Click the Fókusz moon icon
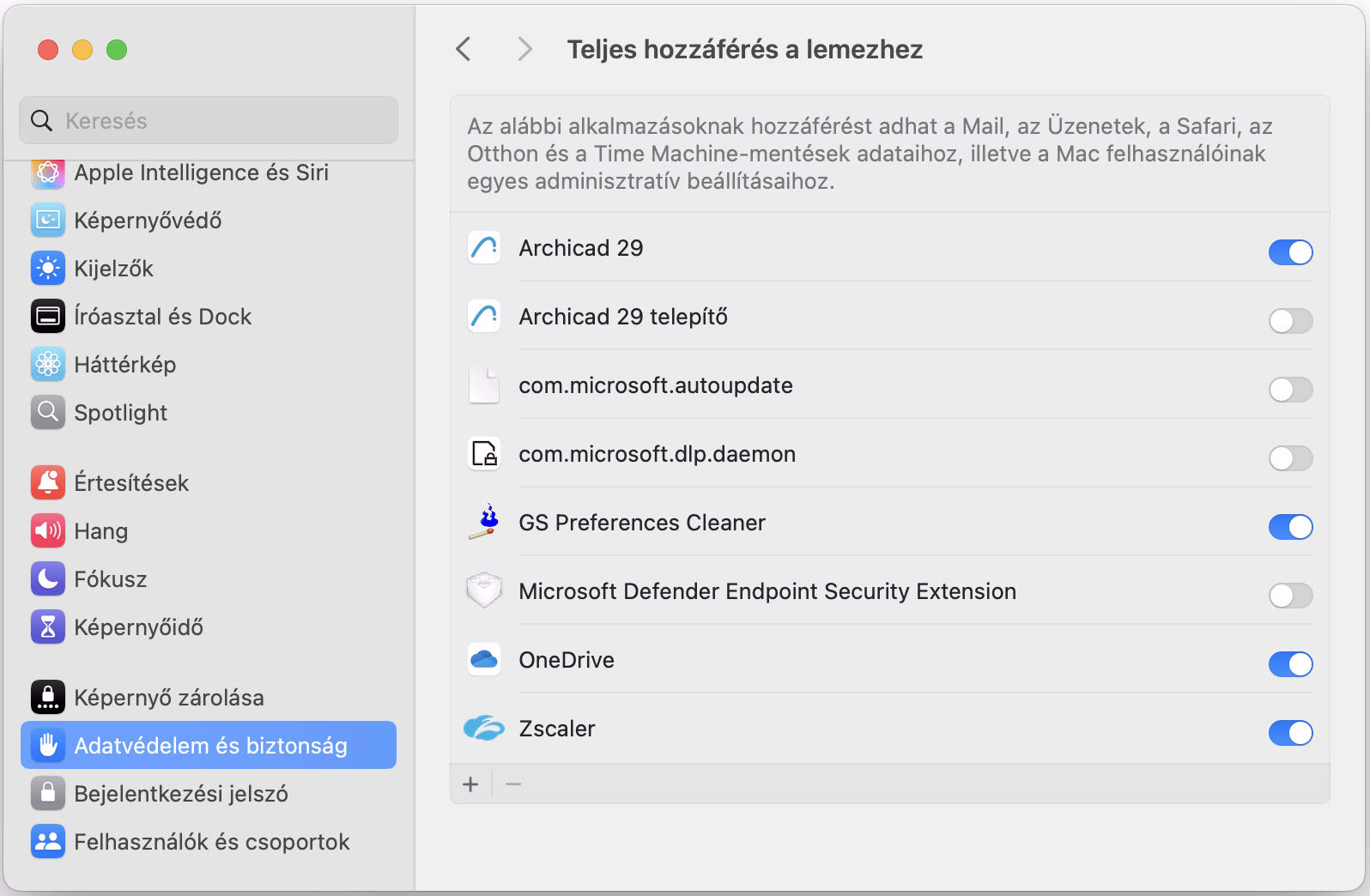Screen dimensions: 1370x896 (48, 579)
